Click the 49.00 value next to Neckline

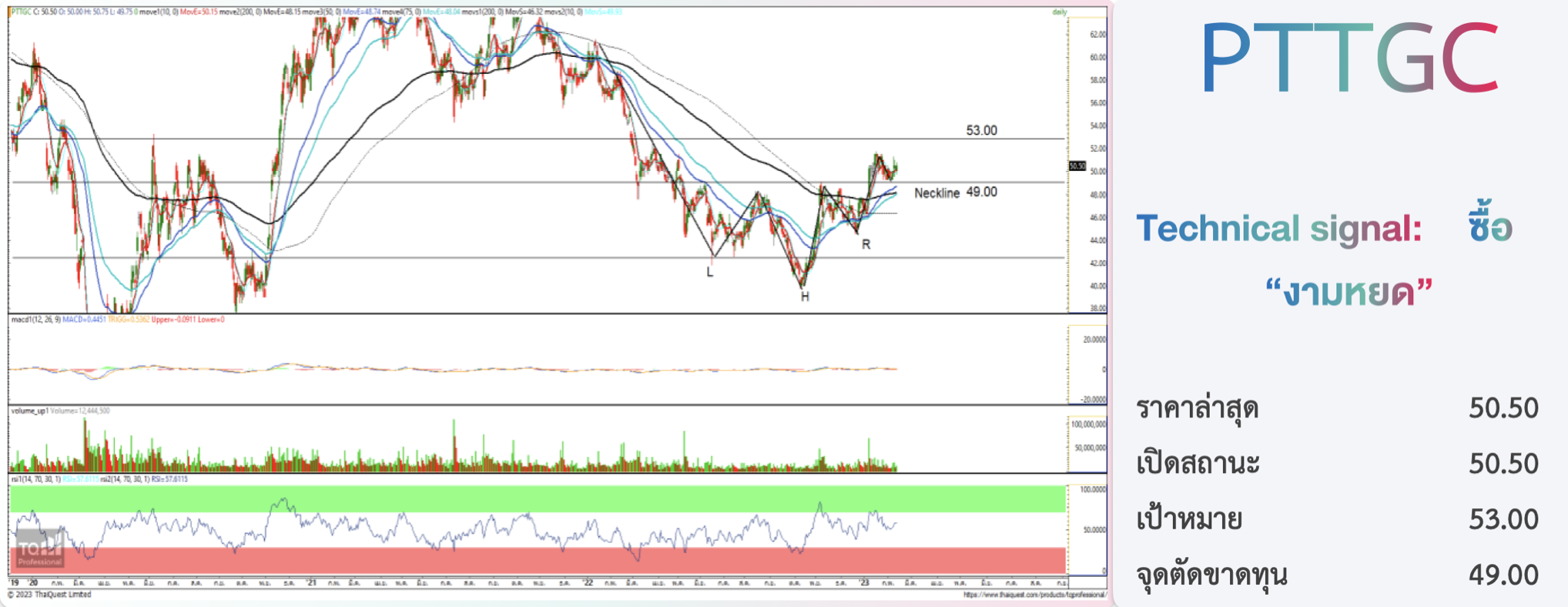point(981,192)
